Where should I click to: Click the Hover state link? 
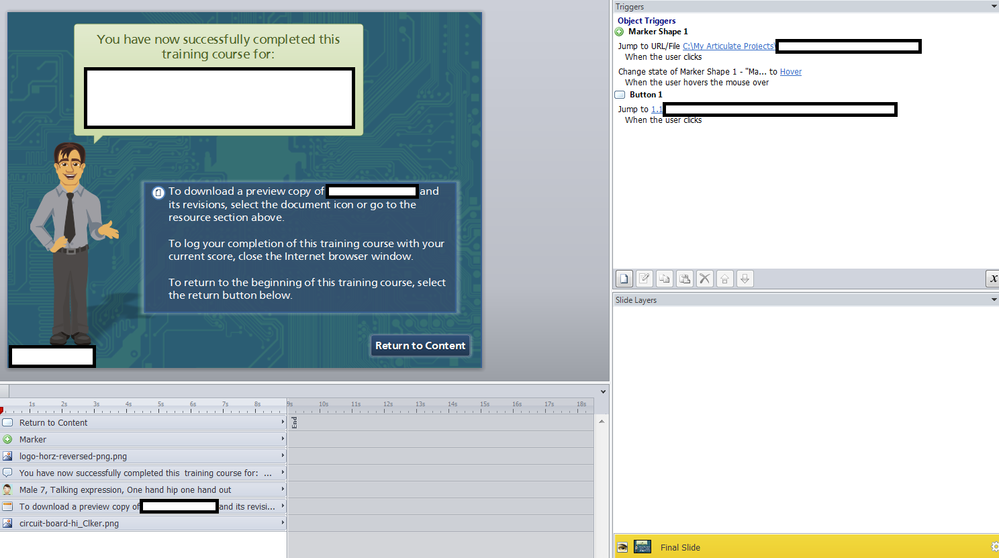791,71
